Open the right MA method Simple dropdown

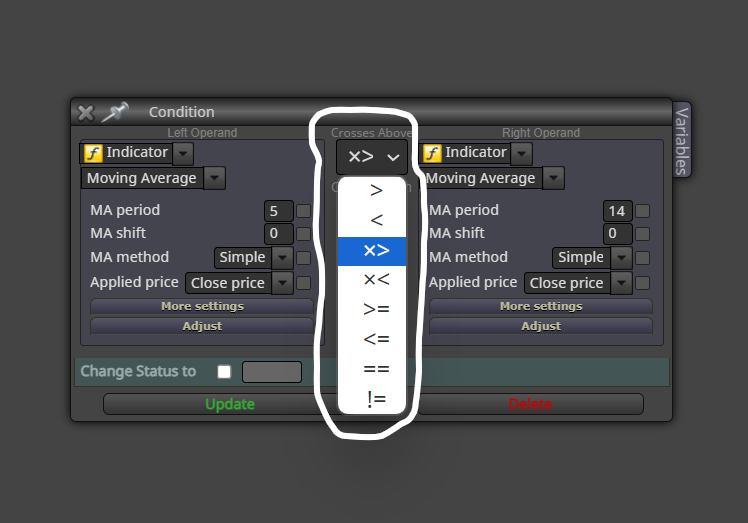[x=621, y=258]
